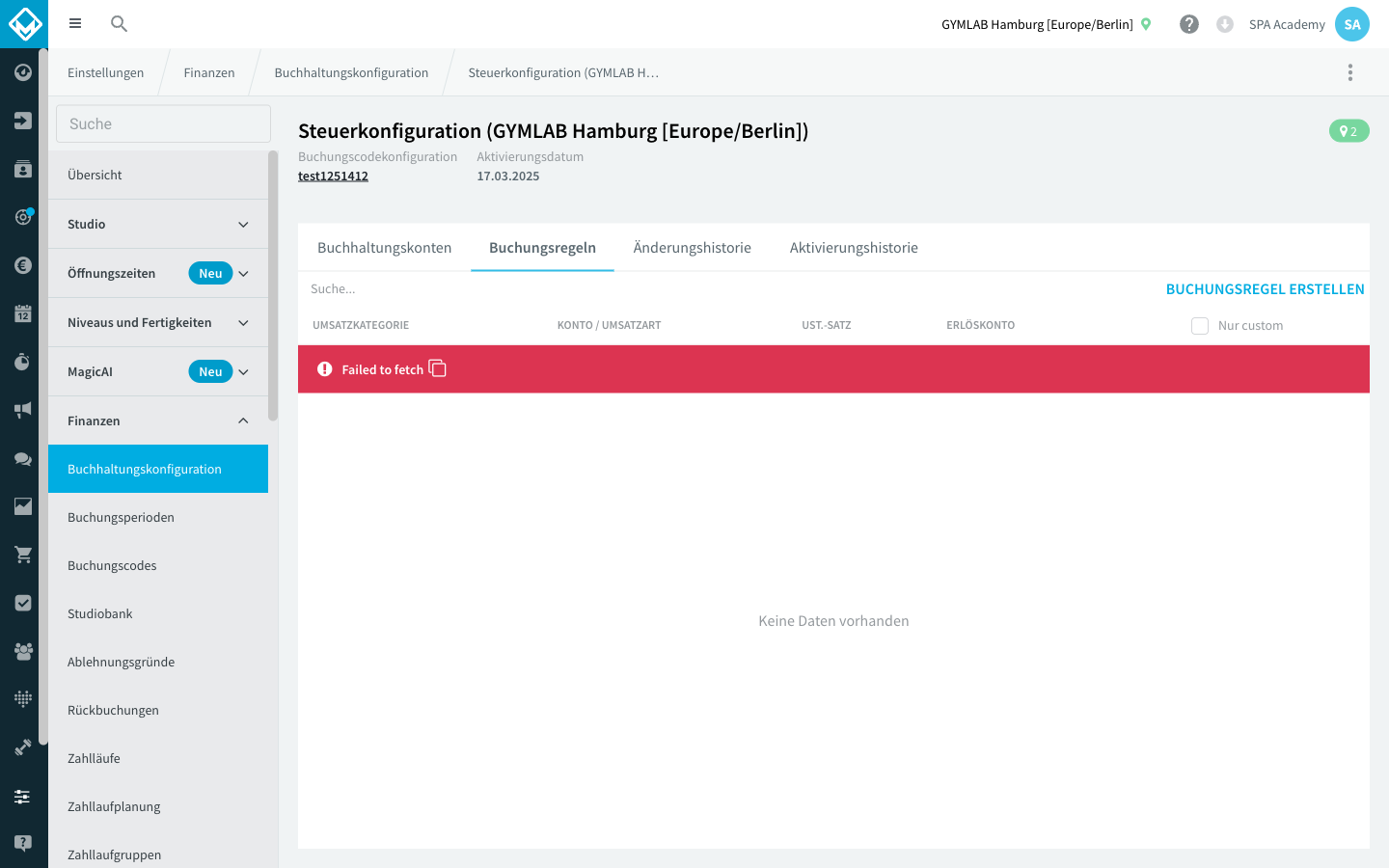Click the search magnifier icon in top bar
Image resolution: width=1389 pixels, height=868 pixels.
click(x=119, y=24)
